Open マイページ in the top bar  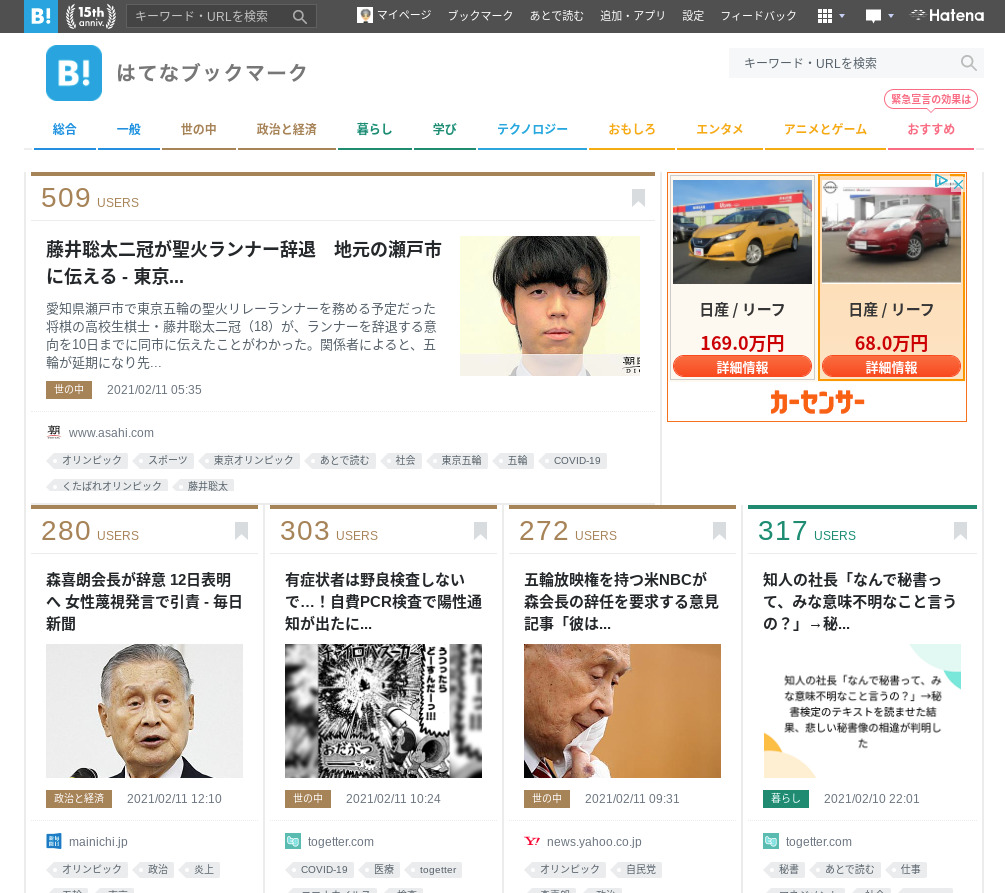394,15
